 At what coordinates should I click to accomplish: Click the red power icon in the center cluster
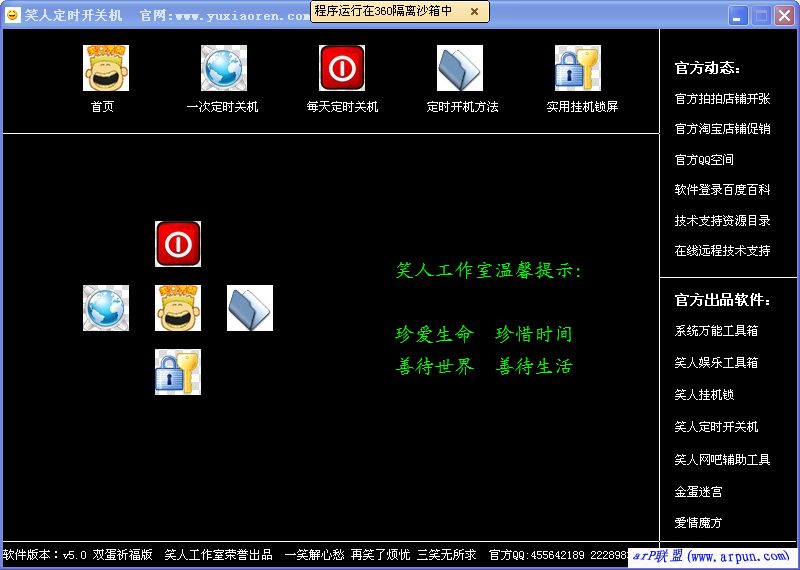tap(178, 244)
